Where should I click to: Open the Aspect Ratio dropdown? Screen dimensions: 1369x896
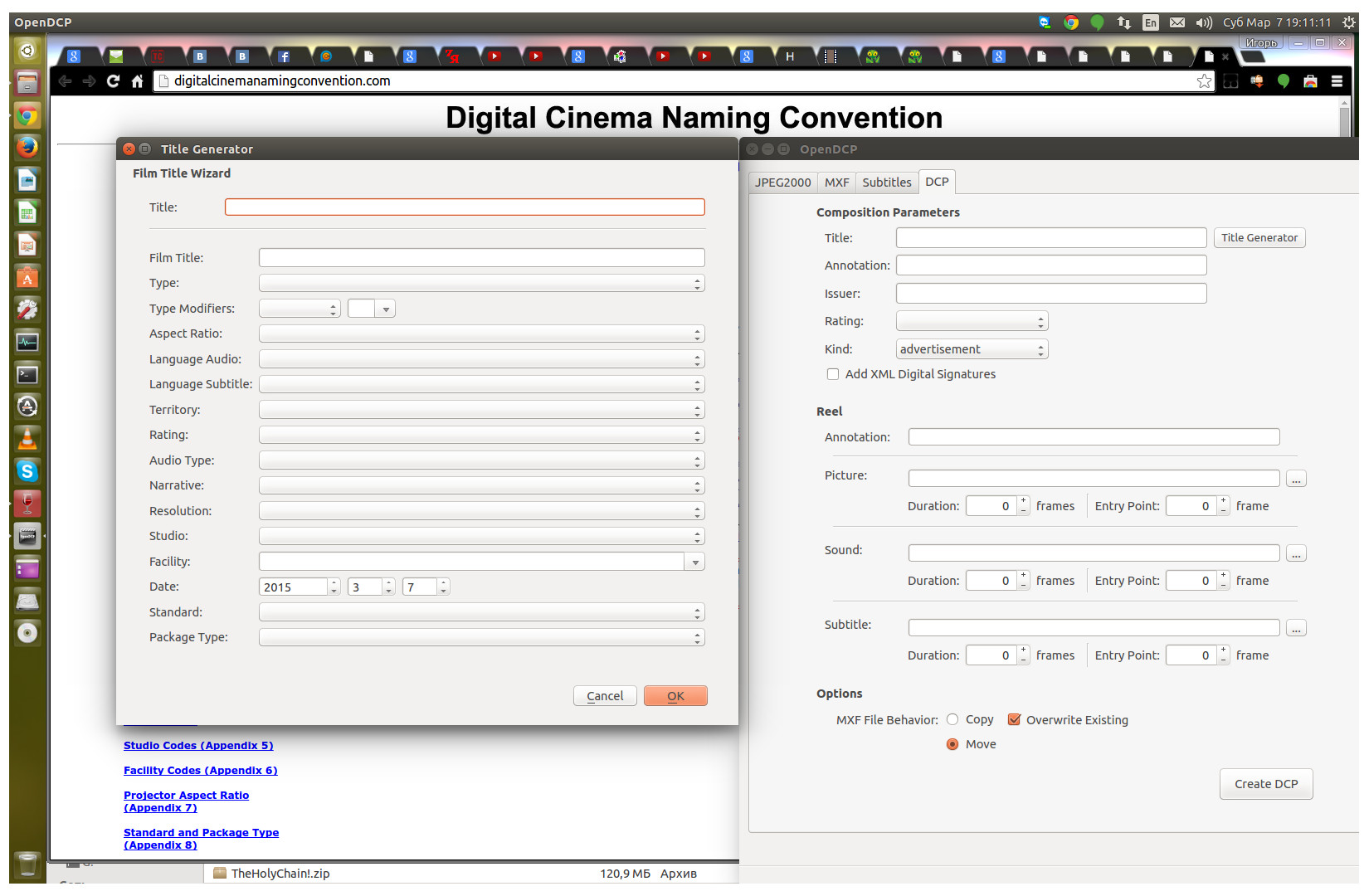(x=481, y=334)
